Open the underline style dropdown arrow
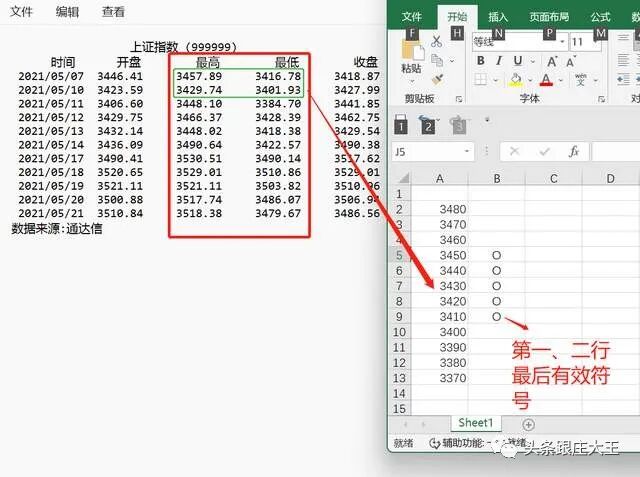This screenshot has width=640, height=477. pyautogui.click(x=533, y=62)
